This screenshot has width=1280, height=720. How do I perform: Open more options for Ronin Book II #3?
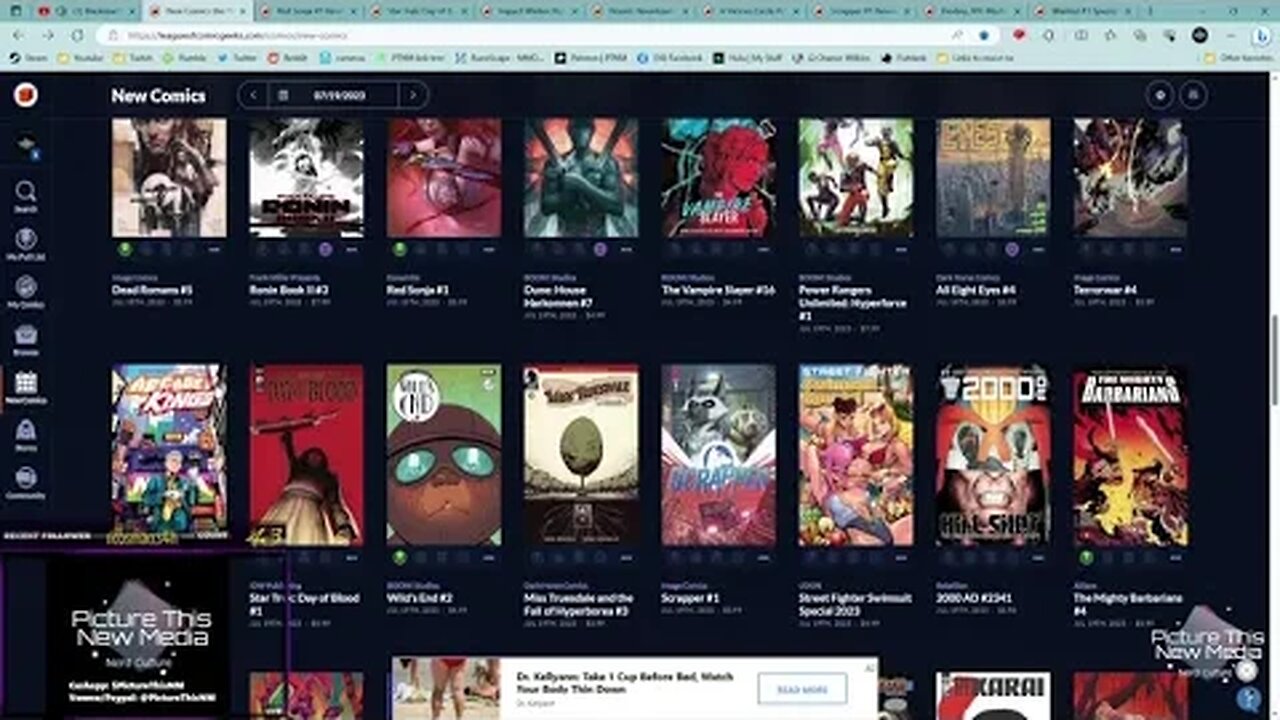[351, 249]
